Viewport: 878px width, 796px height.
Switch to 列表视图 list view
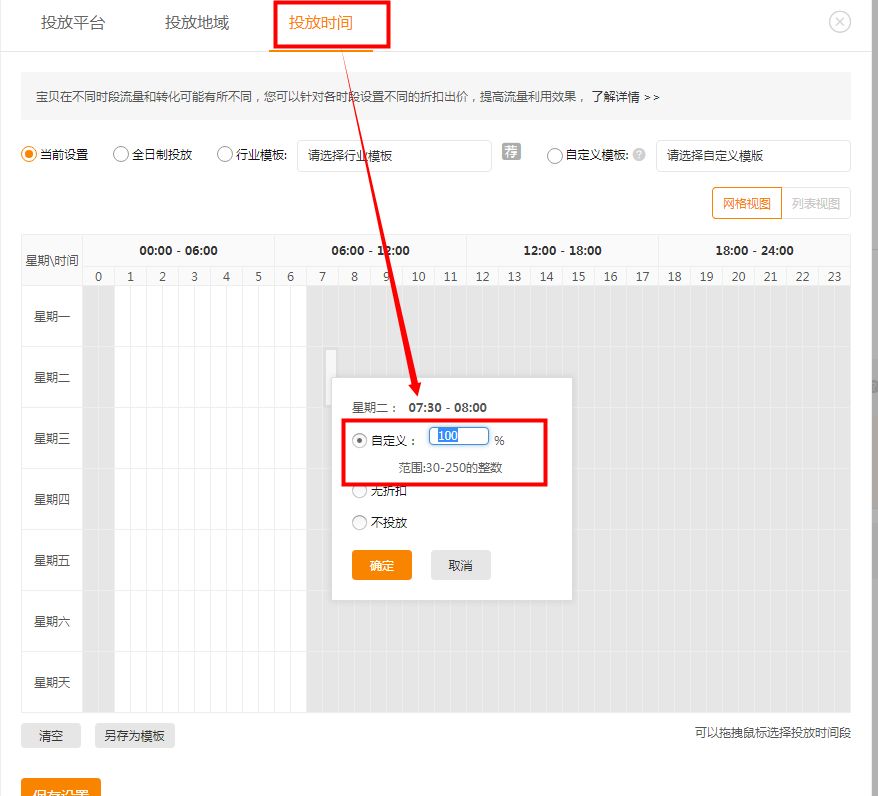click(816, 203)
